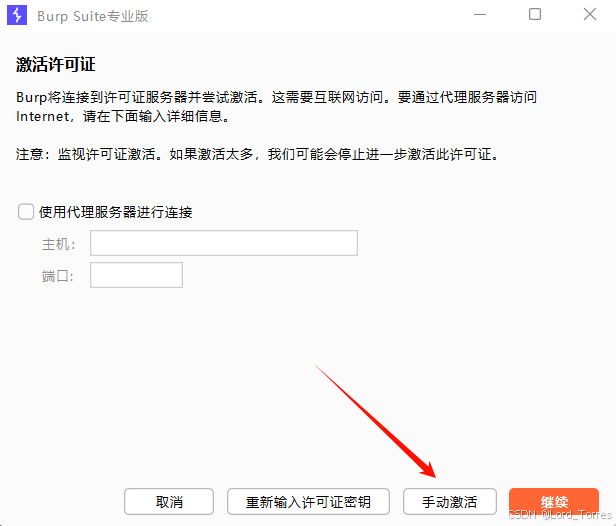
Task: Maximize the Burp Suite window
Action: (x=535, y=15)
